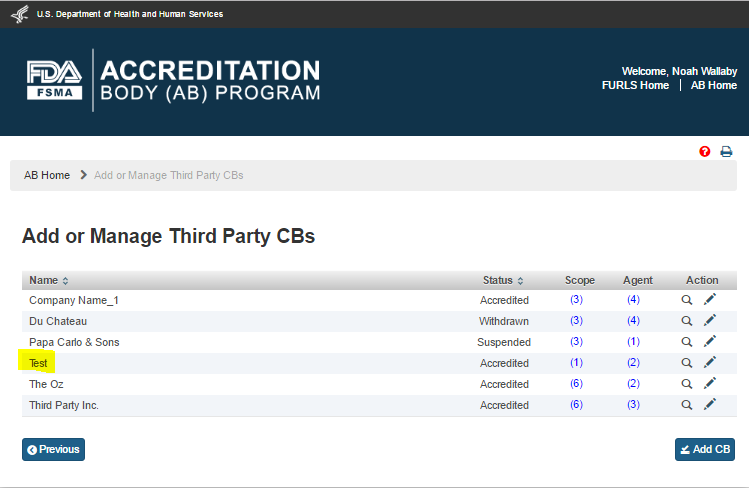Image resolution: width=749 pixels, height=488 pixels.
Task: Open AB Home in header navigation
Action: pyautogui.click(x=714, y=86)
